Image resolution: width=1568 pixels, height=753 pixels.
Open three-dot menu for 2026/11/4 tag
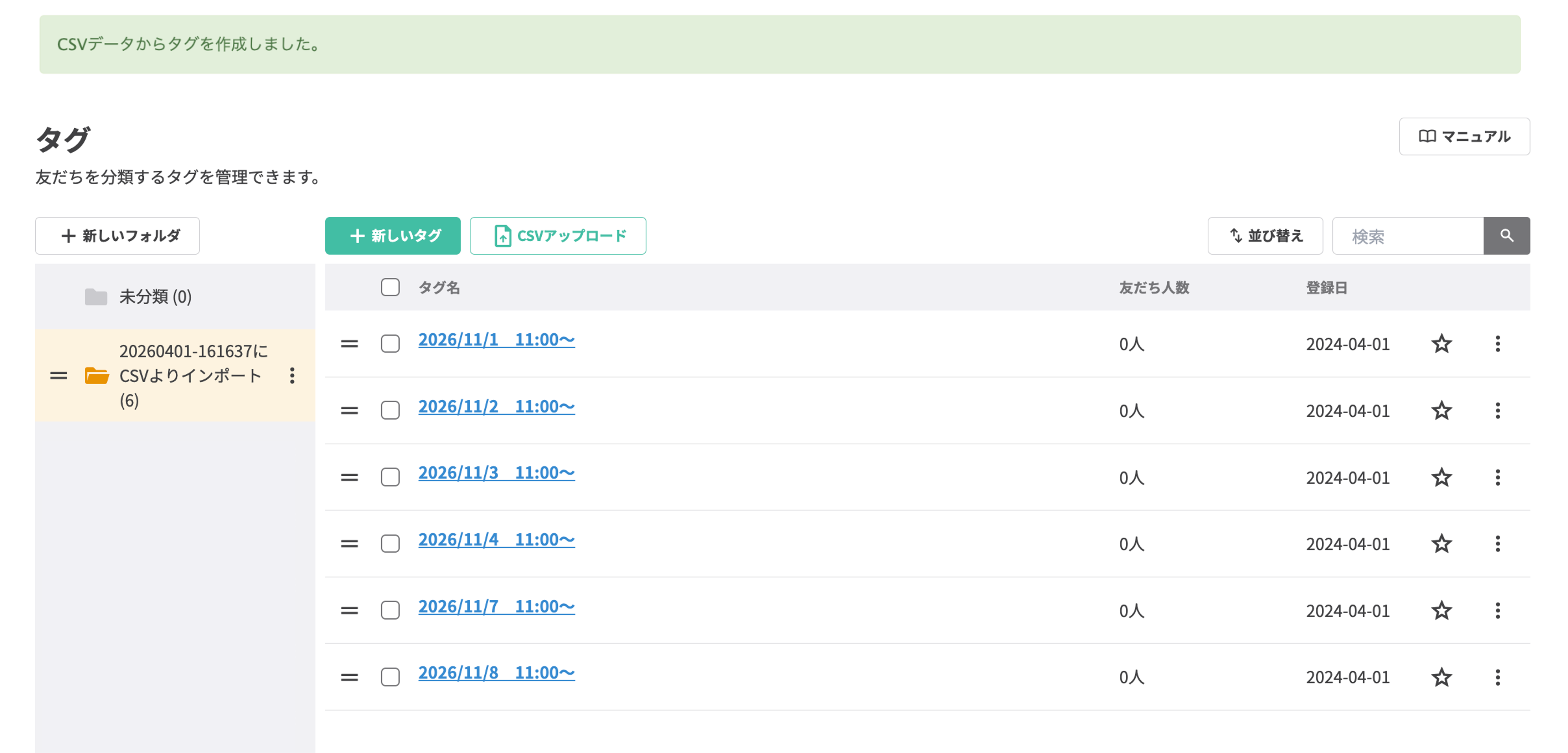[x=1498, y=544]
